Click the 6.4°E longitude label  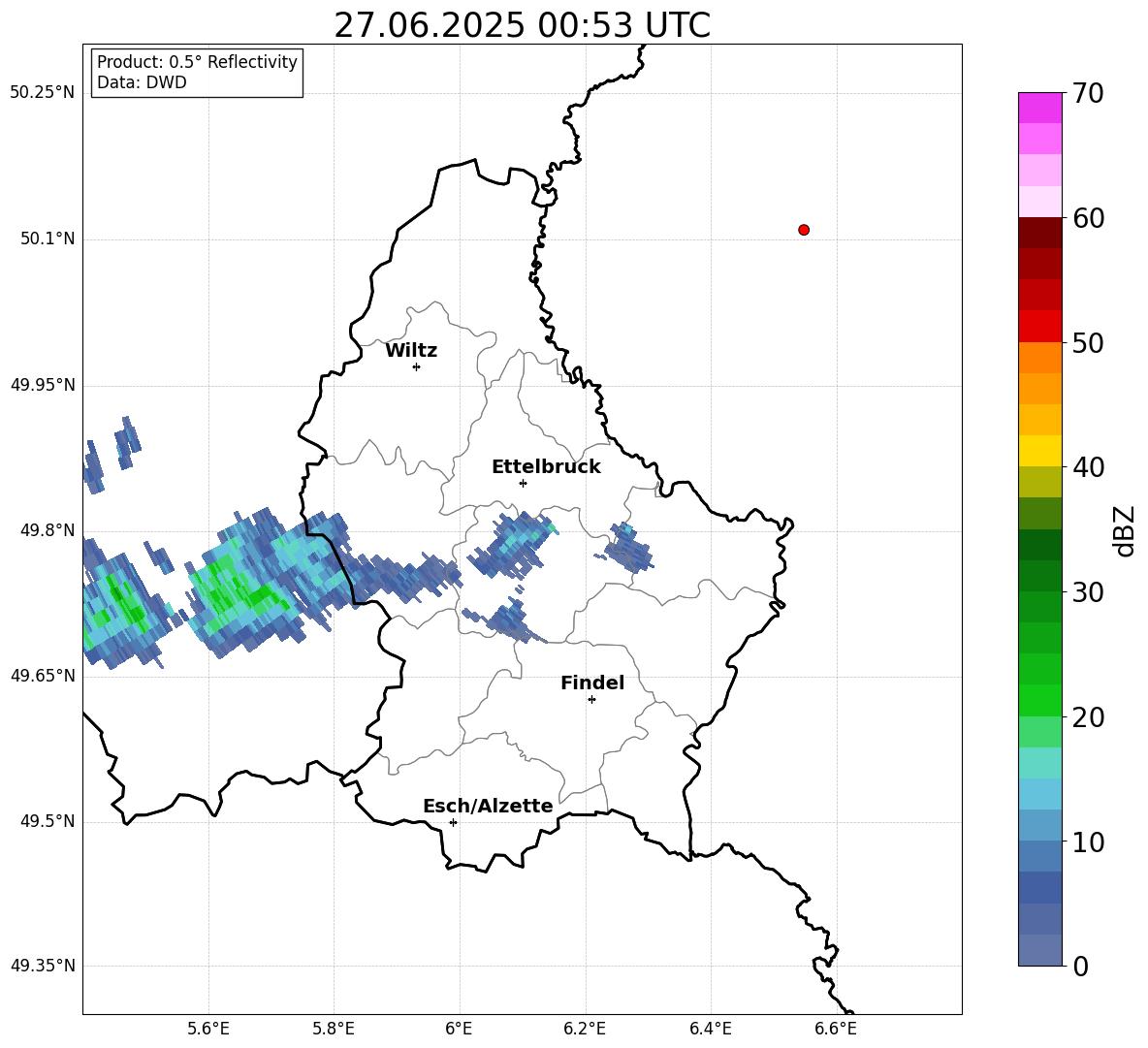[x=711, y=1029]
